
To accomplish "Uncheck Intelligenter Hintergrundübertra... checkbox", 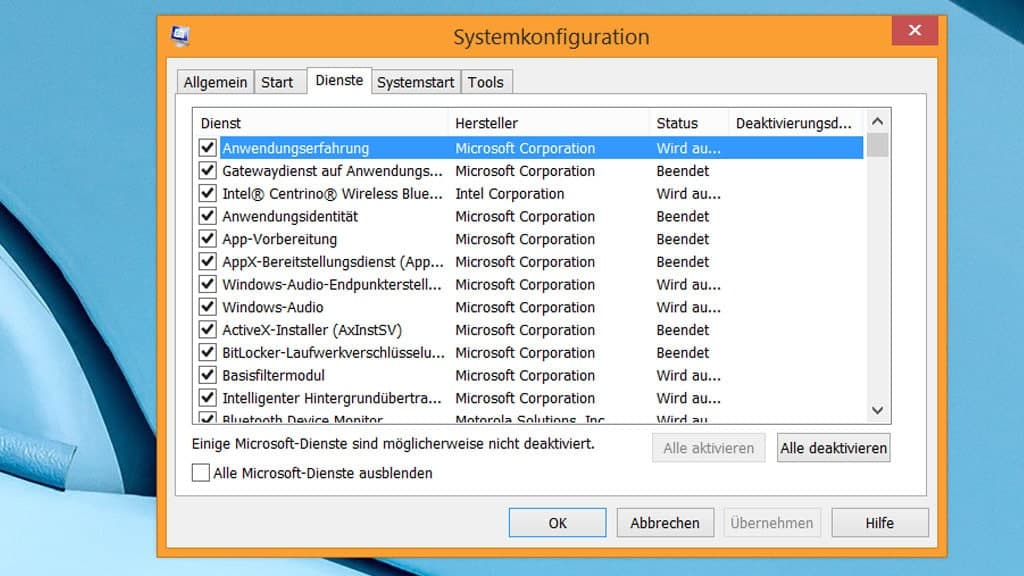I will click(x=208, y=397).
